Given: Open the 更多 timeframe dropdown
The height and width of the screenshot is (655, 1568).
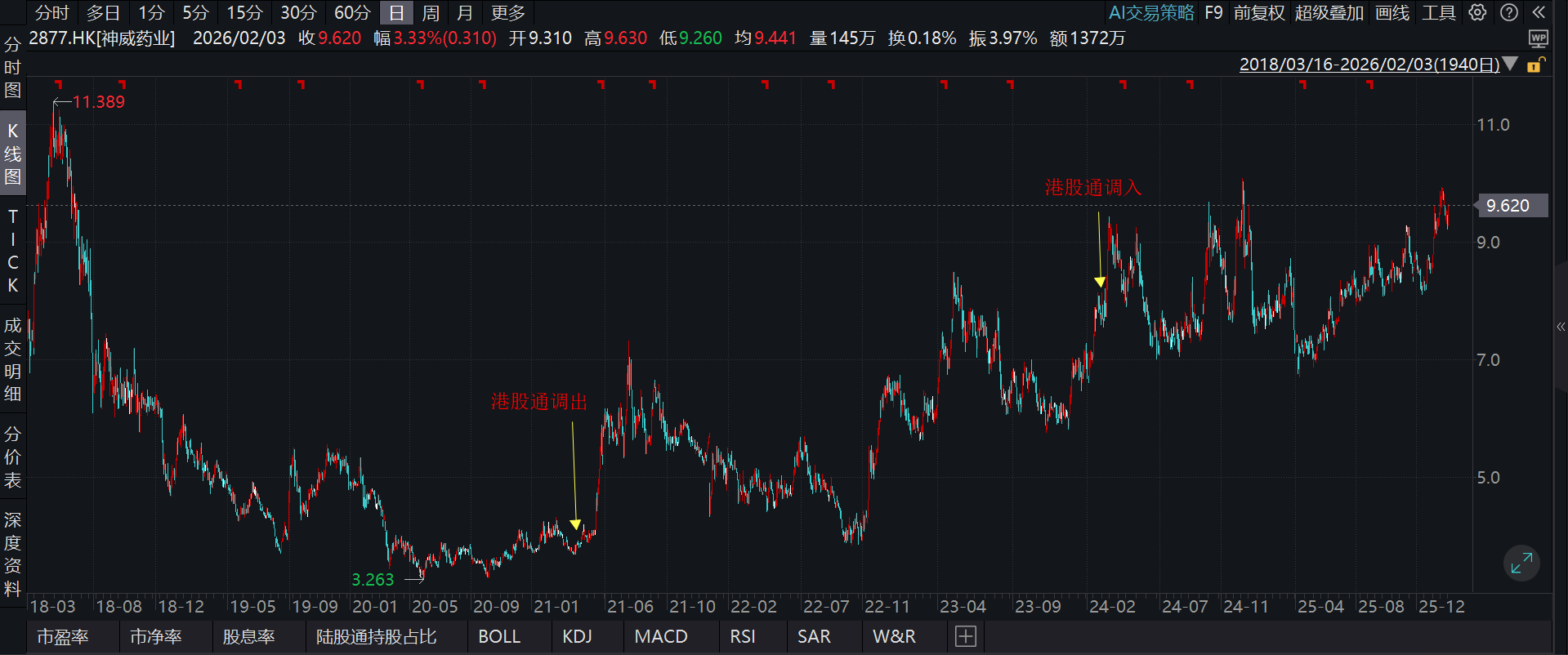Looking at the screenshot, I should point(507,13).
